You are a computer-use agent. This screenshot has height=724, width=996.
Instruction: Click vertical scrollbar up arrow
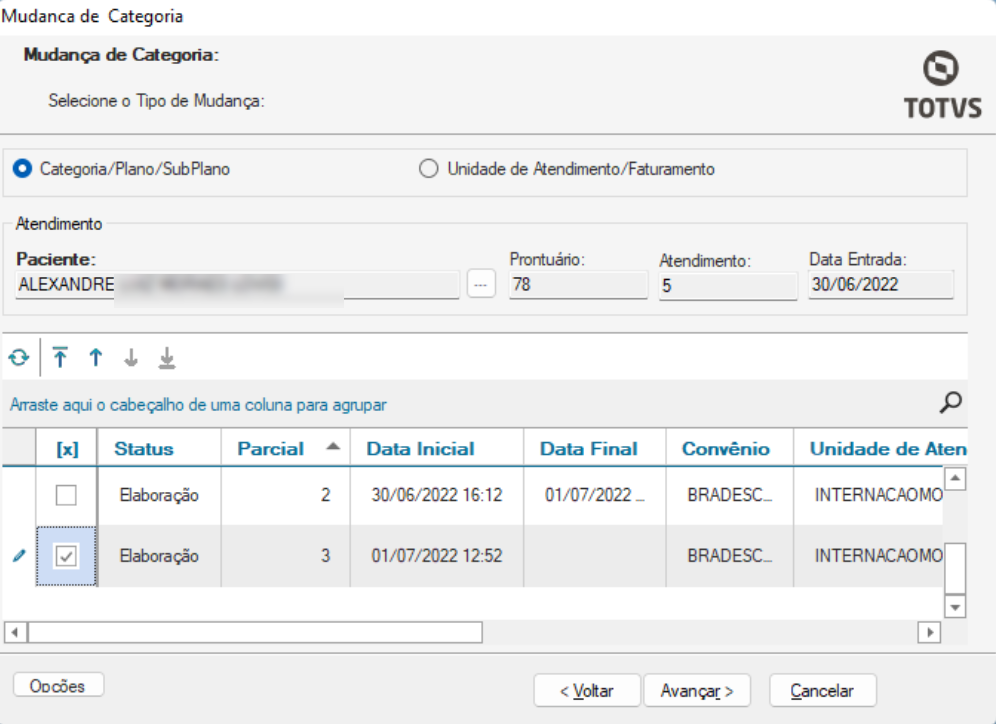click(955, 478)
